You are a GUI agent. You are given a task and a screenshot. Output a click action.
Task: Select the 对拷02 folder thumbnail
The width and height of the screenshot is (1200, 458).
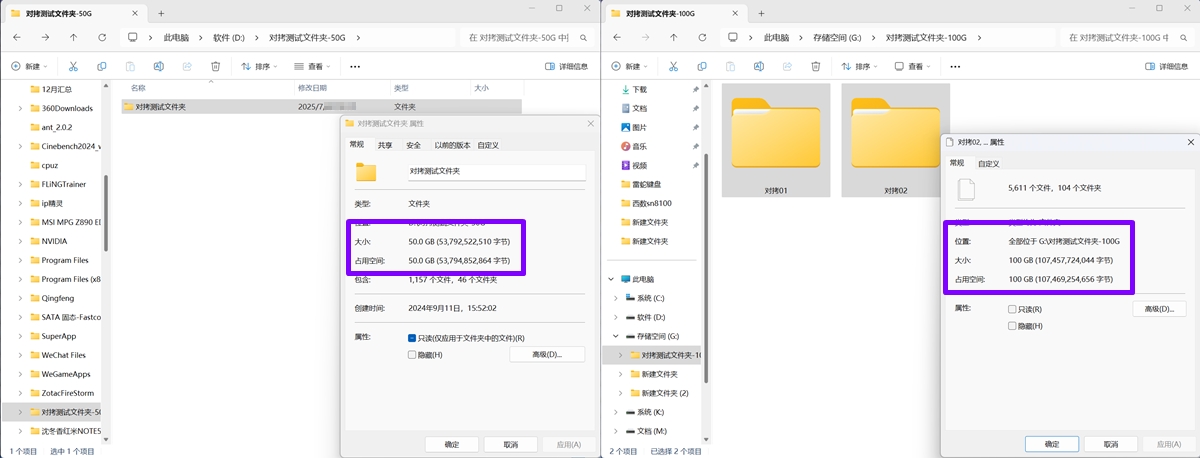[895, 140]
